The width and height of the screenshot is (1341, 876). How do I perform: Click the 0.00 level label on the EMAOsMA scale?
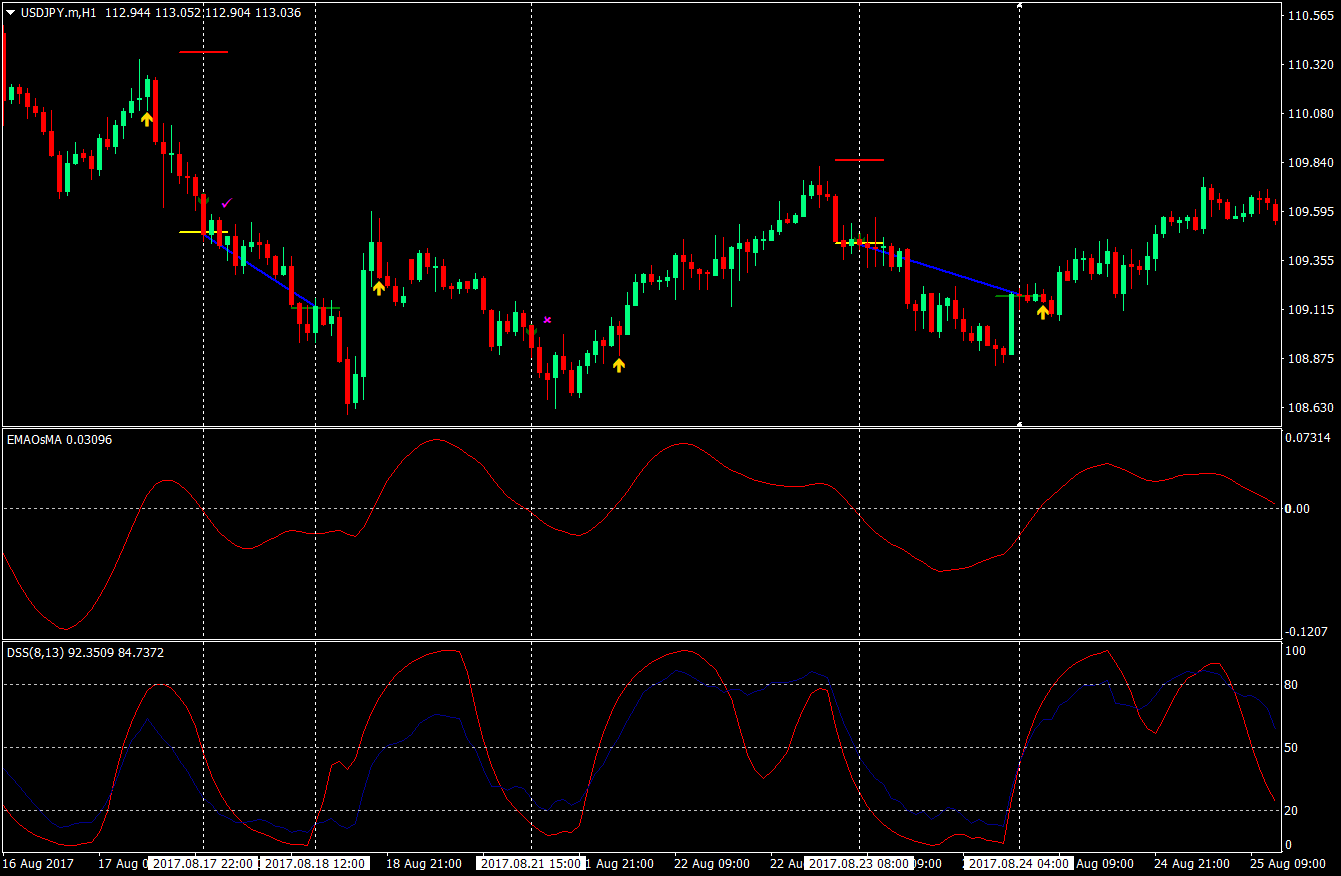pos(1299,508)
